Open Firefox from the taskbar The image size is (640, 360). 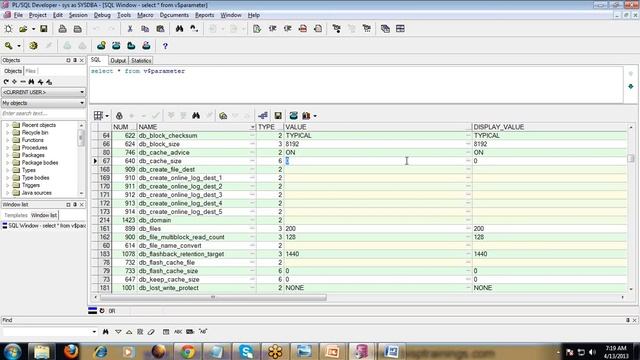71,351
